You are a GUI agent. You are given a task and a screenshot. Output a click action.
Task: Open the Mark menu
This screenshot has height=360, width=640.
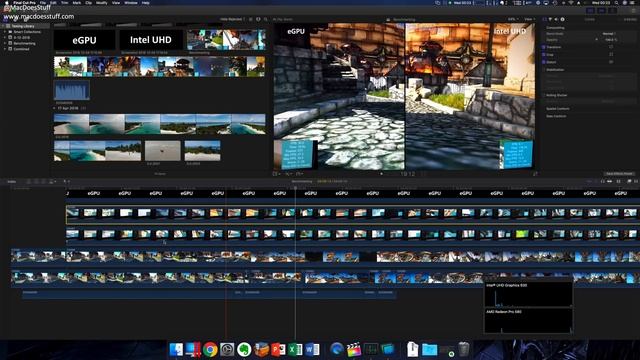77,3
